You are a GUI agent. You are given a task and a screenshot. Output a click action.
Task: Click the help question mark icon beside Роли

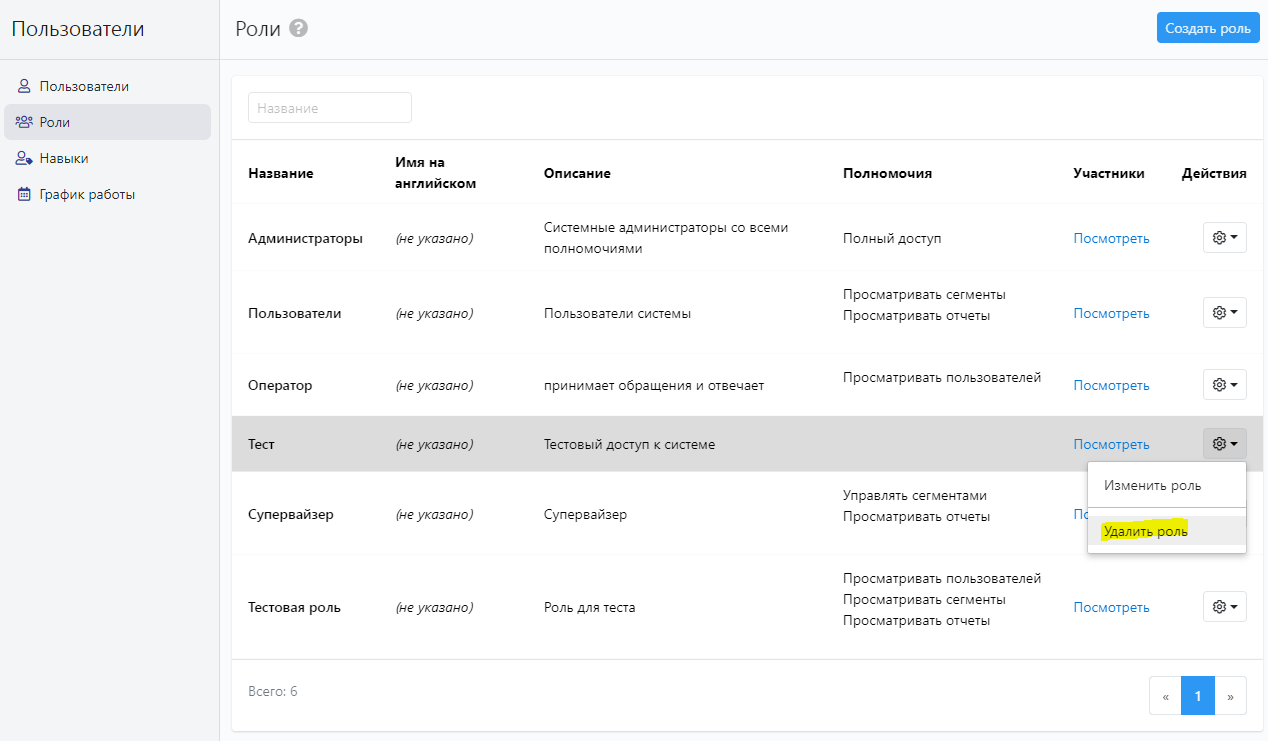(x=298, y=28)
